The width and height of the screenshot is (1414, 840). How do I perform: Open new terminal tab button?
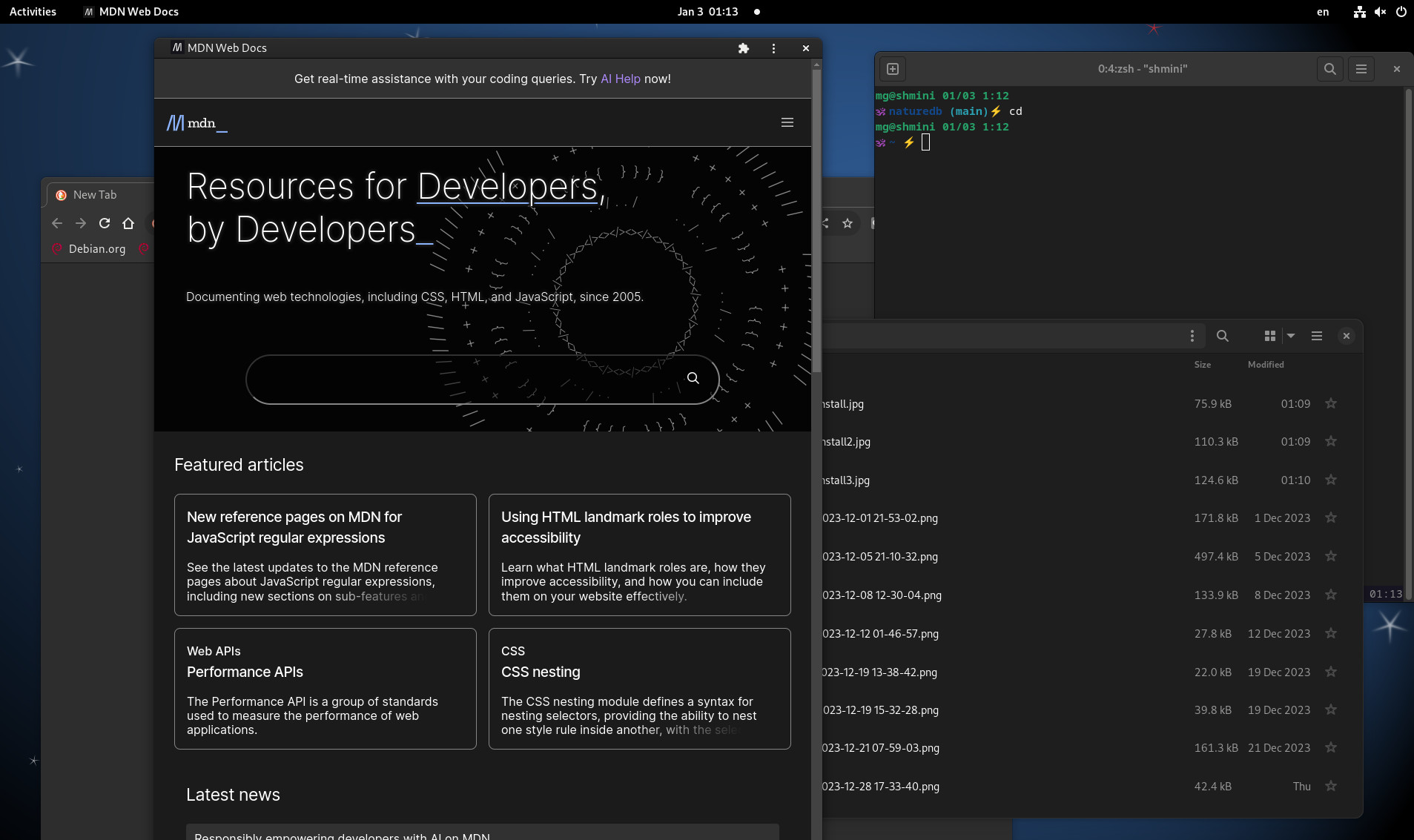pyautogui.click(x=893, y=69)
